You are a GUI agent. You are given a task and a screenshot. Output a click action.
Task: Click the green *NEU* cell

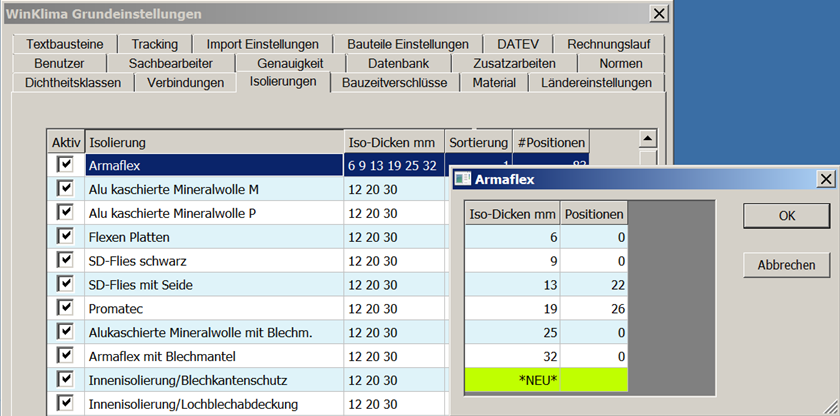(513, 380)
